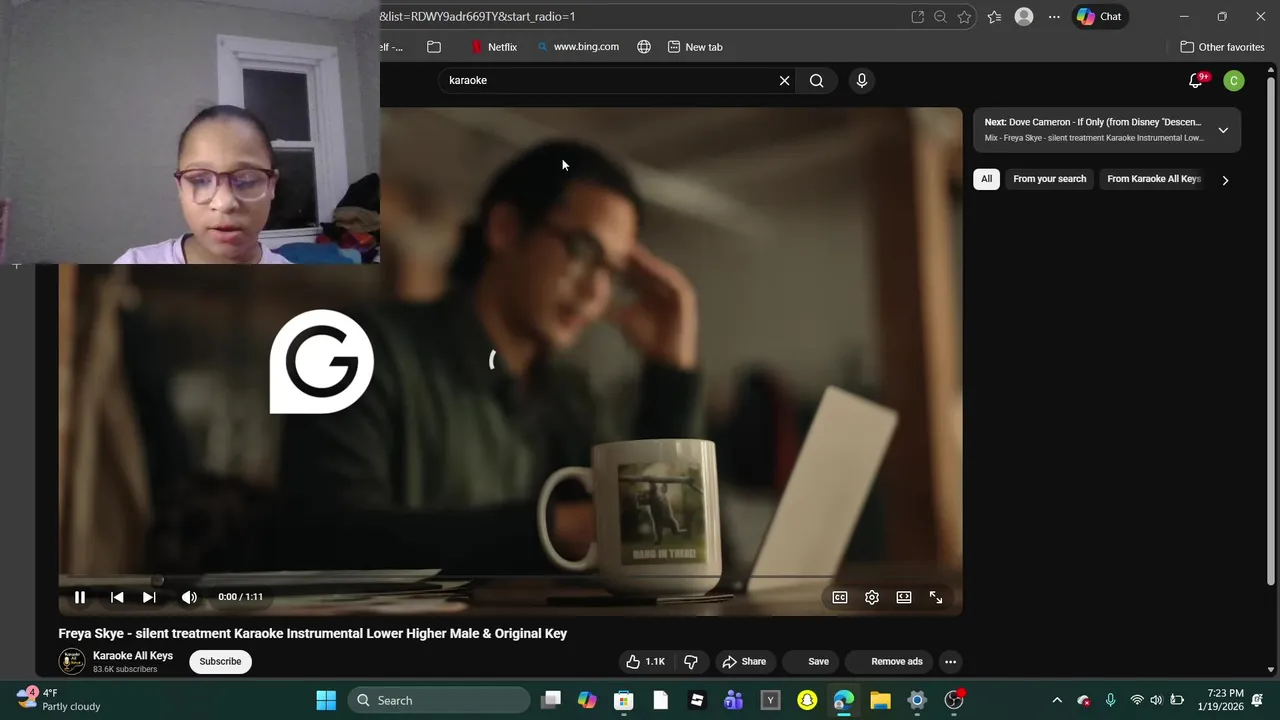Start voice search with the microphone icon
This screenshot has width=1280, height=720.
(x=862, y=81)
